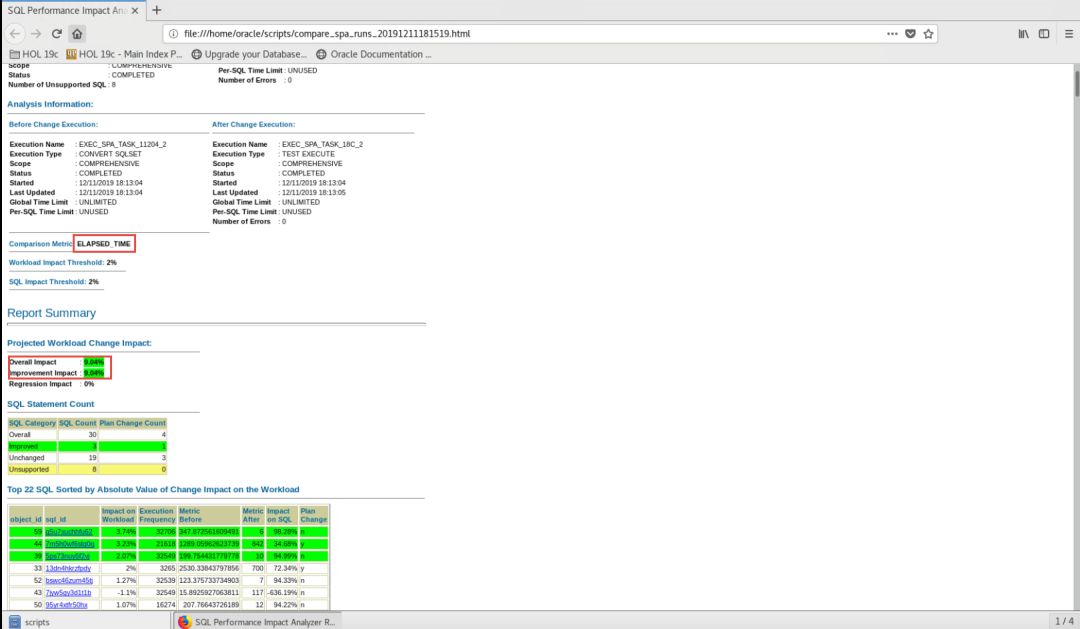
Task: Open sql_id link in object 44 row
Action: coord(70,544)
